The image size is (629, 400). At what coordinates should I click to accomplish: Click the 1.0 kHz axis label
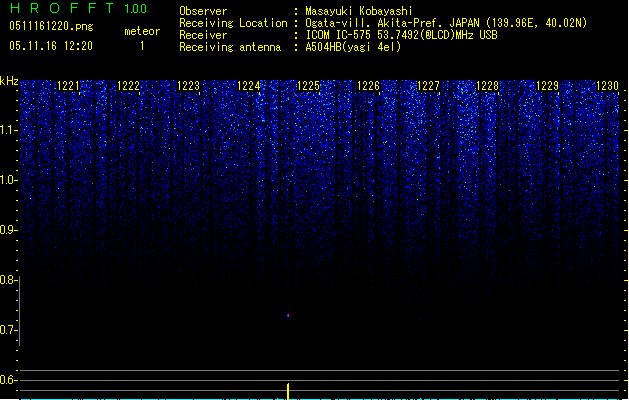(x=8, y=180)
